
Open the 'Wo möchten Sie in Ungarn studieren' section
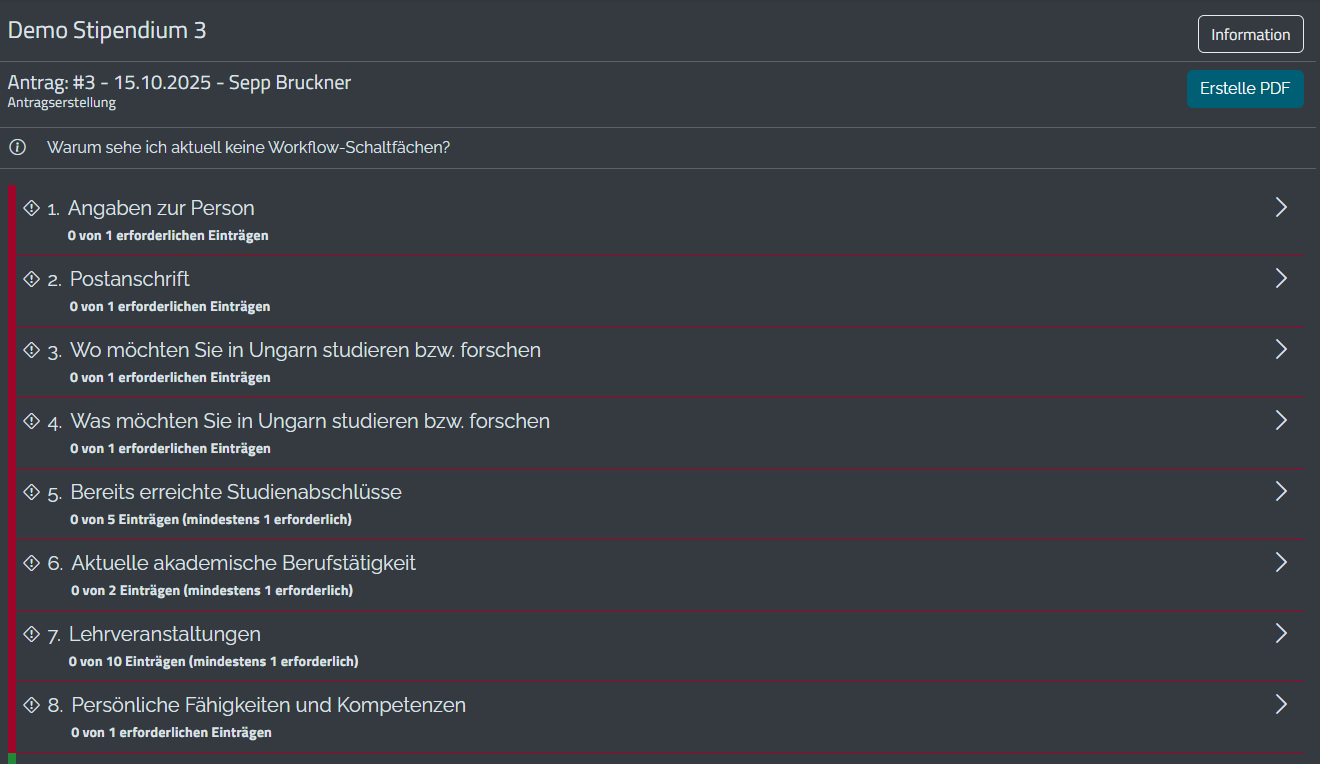pos(305,350)
